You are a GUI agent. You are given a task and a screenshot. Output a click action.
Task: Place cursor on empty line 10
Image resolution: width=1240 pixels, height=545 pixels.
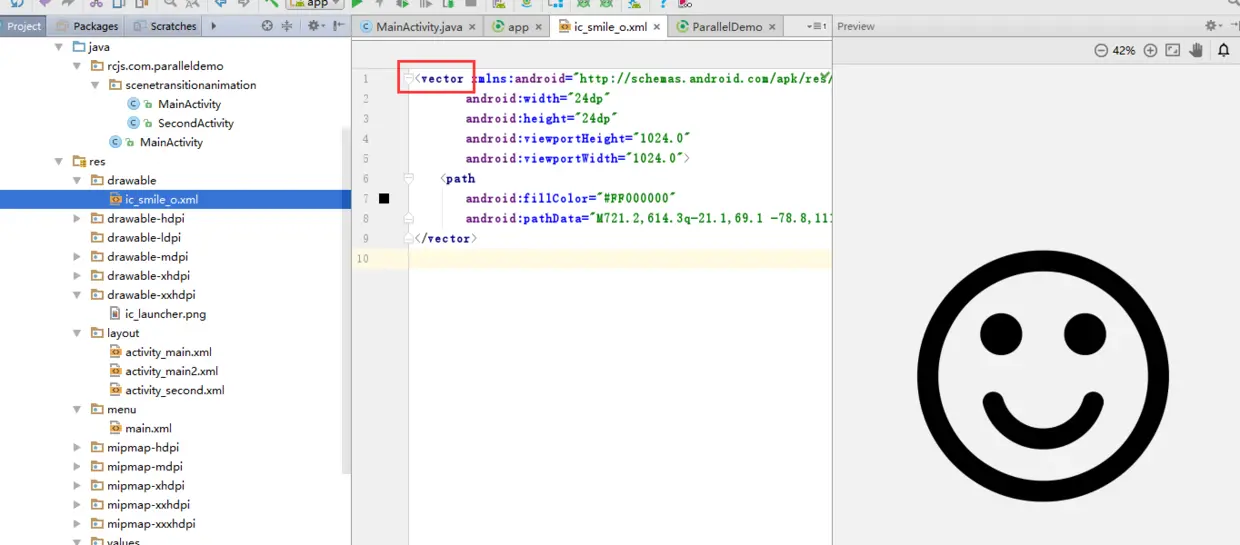point(620,259)
